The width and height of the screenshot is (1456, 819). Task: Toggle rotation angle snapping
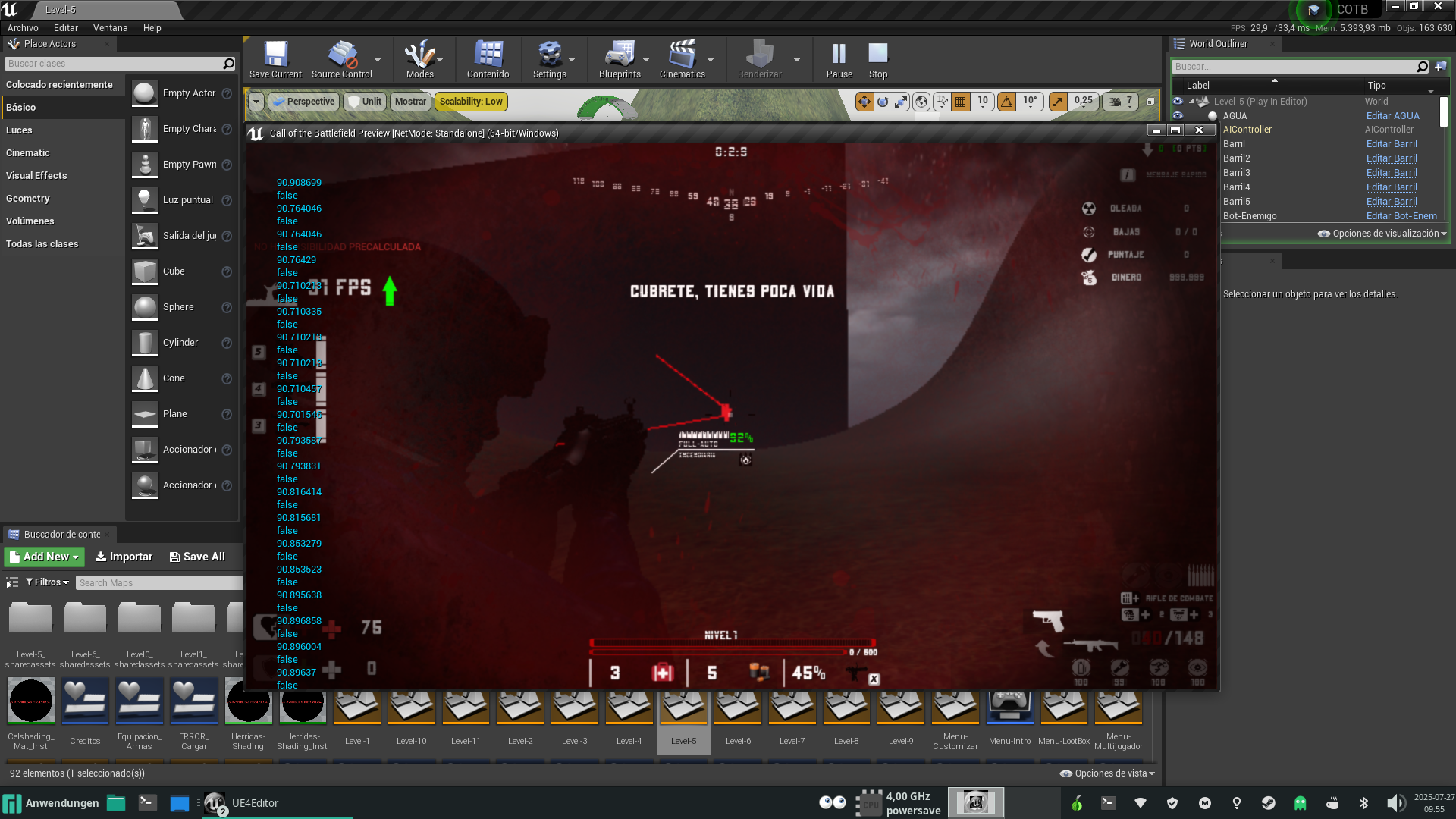coord(1006,102)
